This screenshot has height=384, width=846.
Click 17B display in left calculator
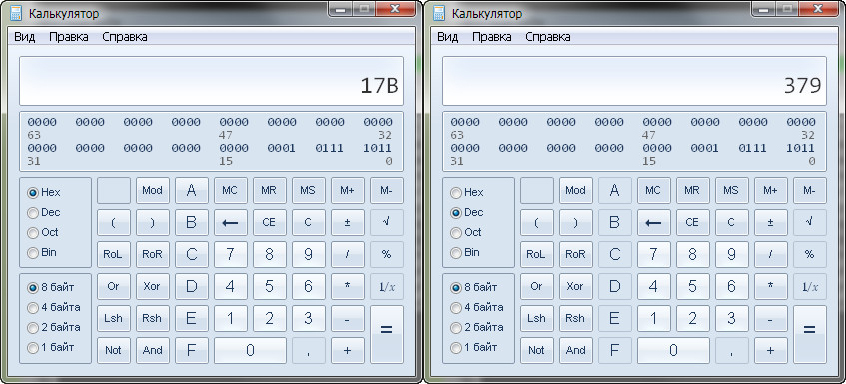(212, 81)
